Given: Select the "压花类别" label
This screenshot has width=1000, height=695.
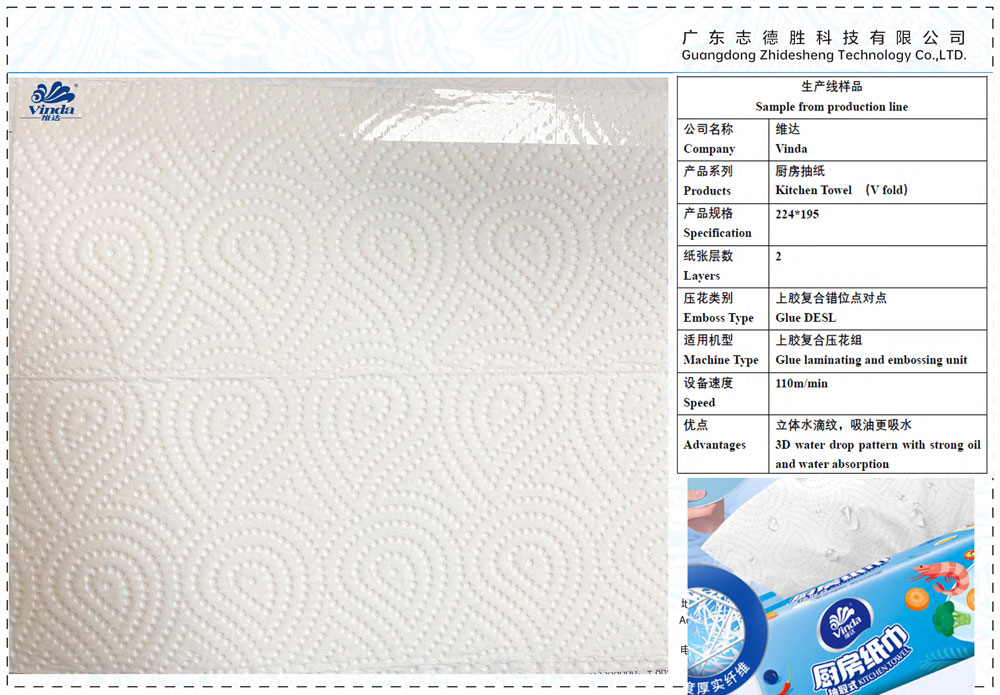Looking at the screenshot, I should 708,298.
